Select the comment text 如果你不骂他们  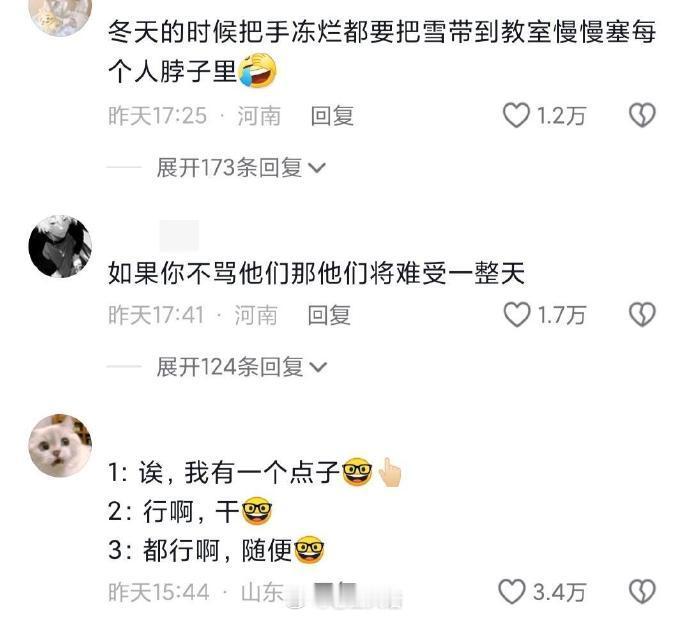[198, 273]
